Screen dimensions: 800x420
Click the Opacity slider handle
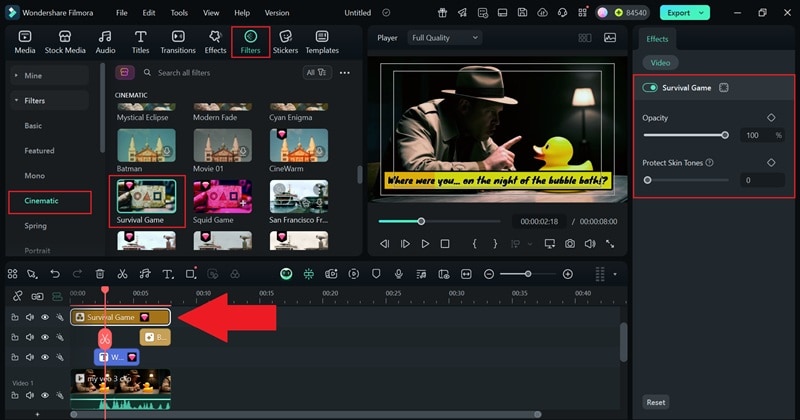coord(725,135)
